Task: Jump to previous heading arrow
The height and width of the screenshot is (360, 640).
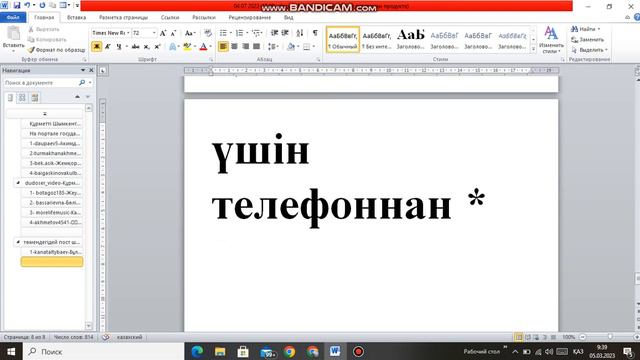Action: 78,97
